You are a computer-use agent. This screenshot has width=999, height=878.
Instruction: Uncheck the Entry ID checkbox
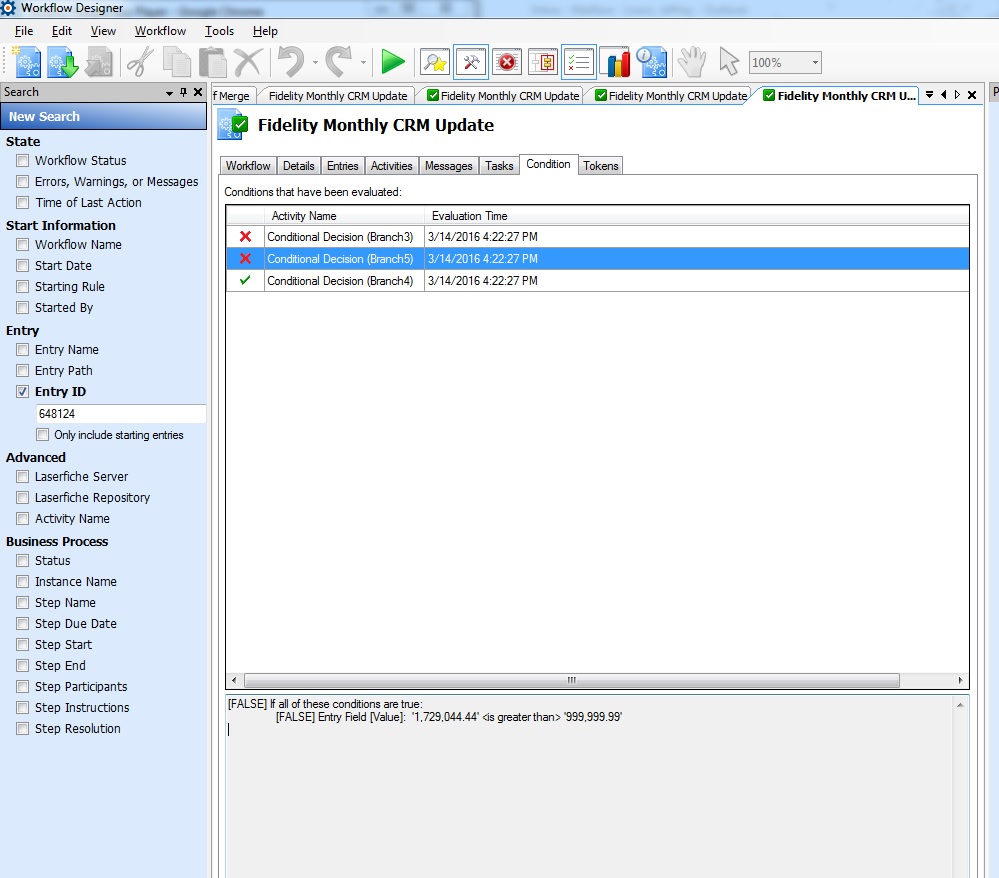coord(23,392)
